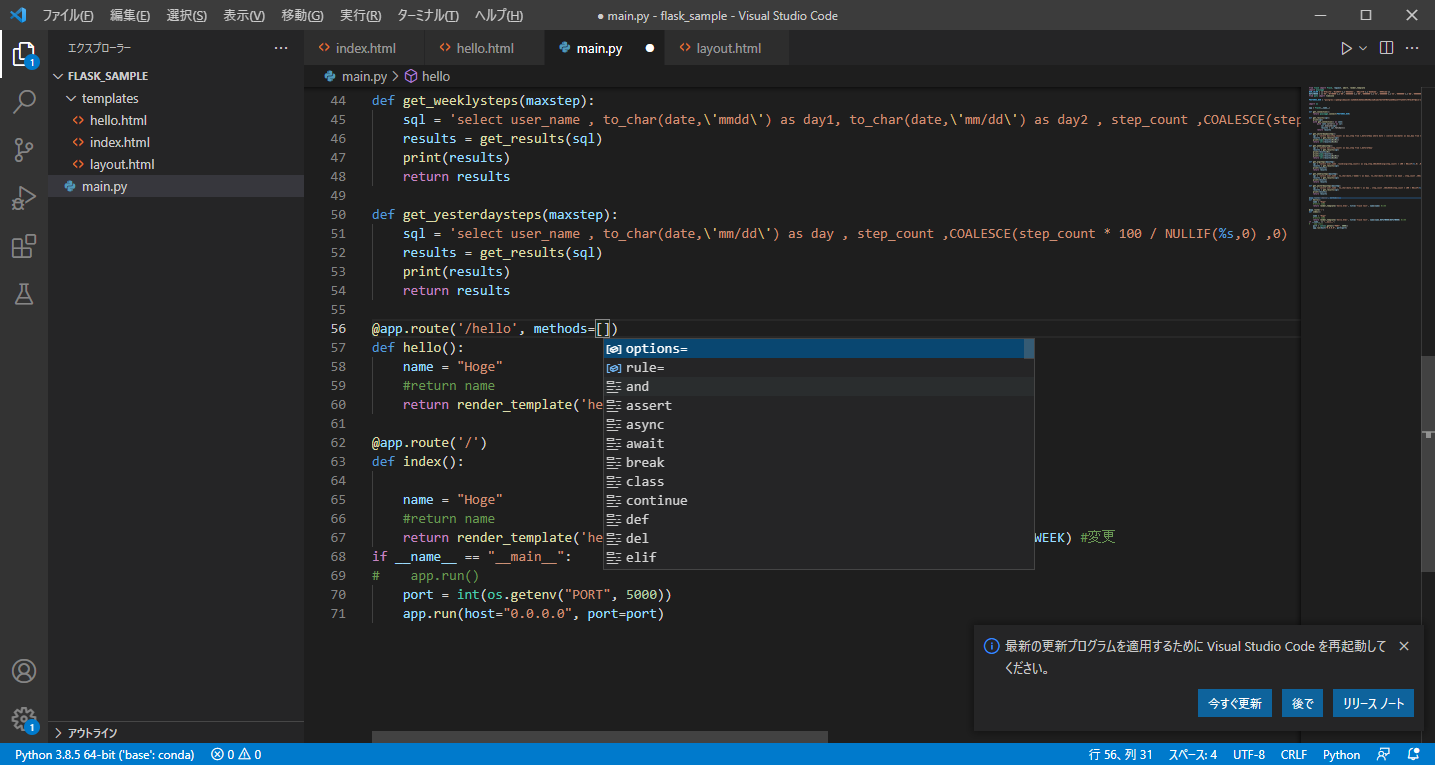Collapse the FLASK_SAMPLE project root

point(107,76)
